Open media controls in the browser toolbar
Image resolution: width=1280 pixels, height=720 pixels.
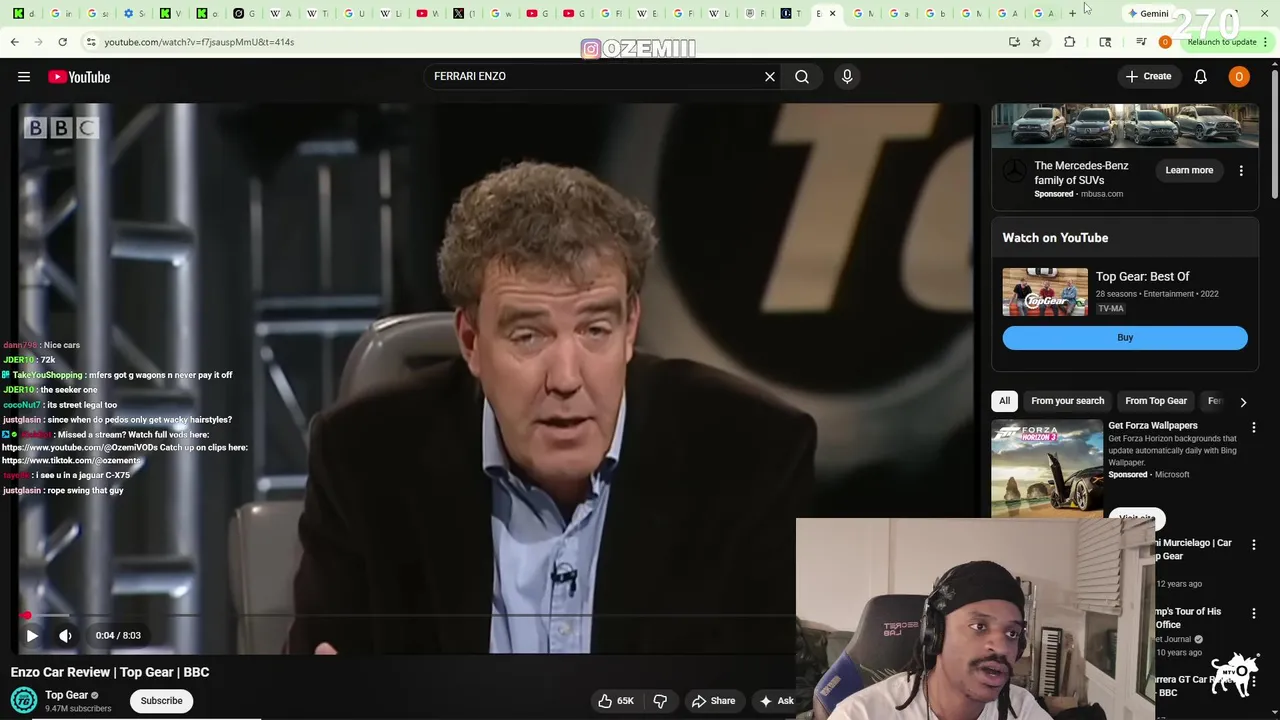[1140, 42]
